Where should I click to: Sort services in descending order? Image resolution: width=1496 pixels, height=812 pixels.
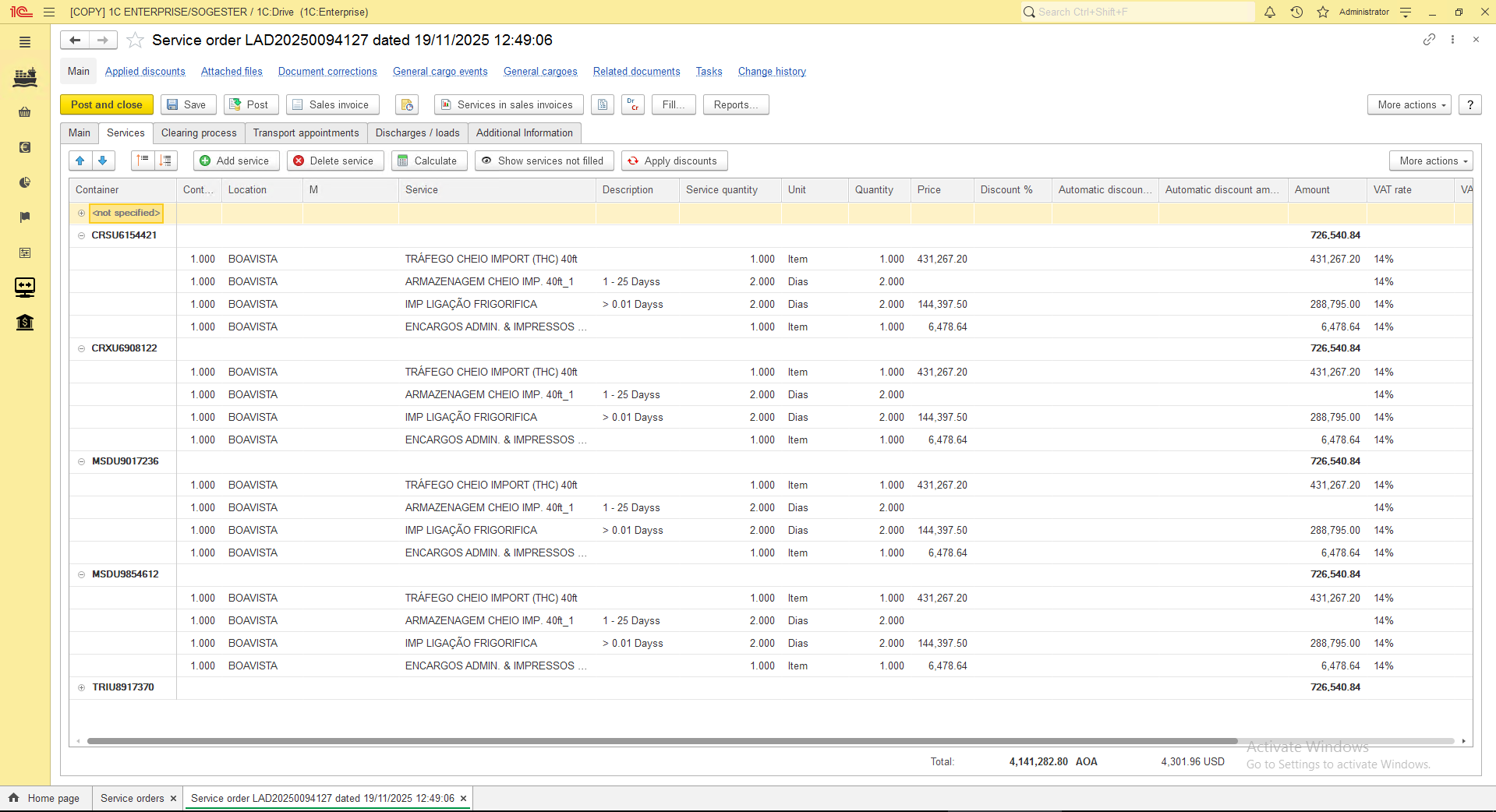point(165,161)
